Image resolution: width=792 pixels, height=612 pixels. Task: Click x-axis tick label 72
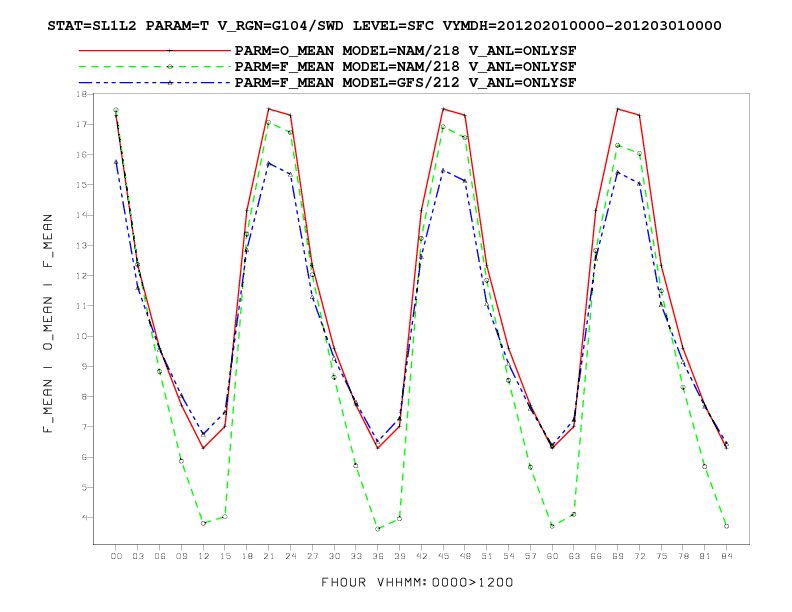pos(639,556)
